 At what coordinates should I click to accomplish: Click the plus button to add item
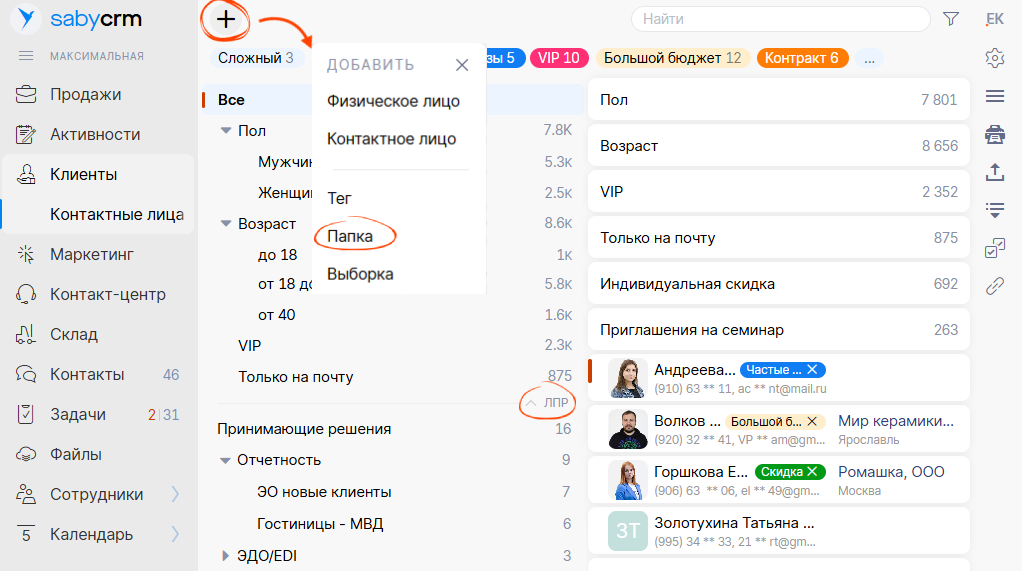click(227, 19)
